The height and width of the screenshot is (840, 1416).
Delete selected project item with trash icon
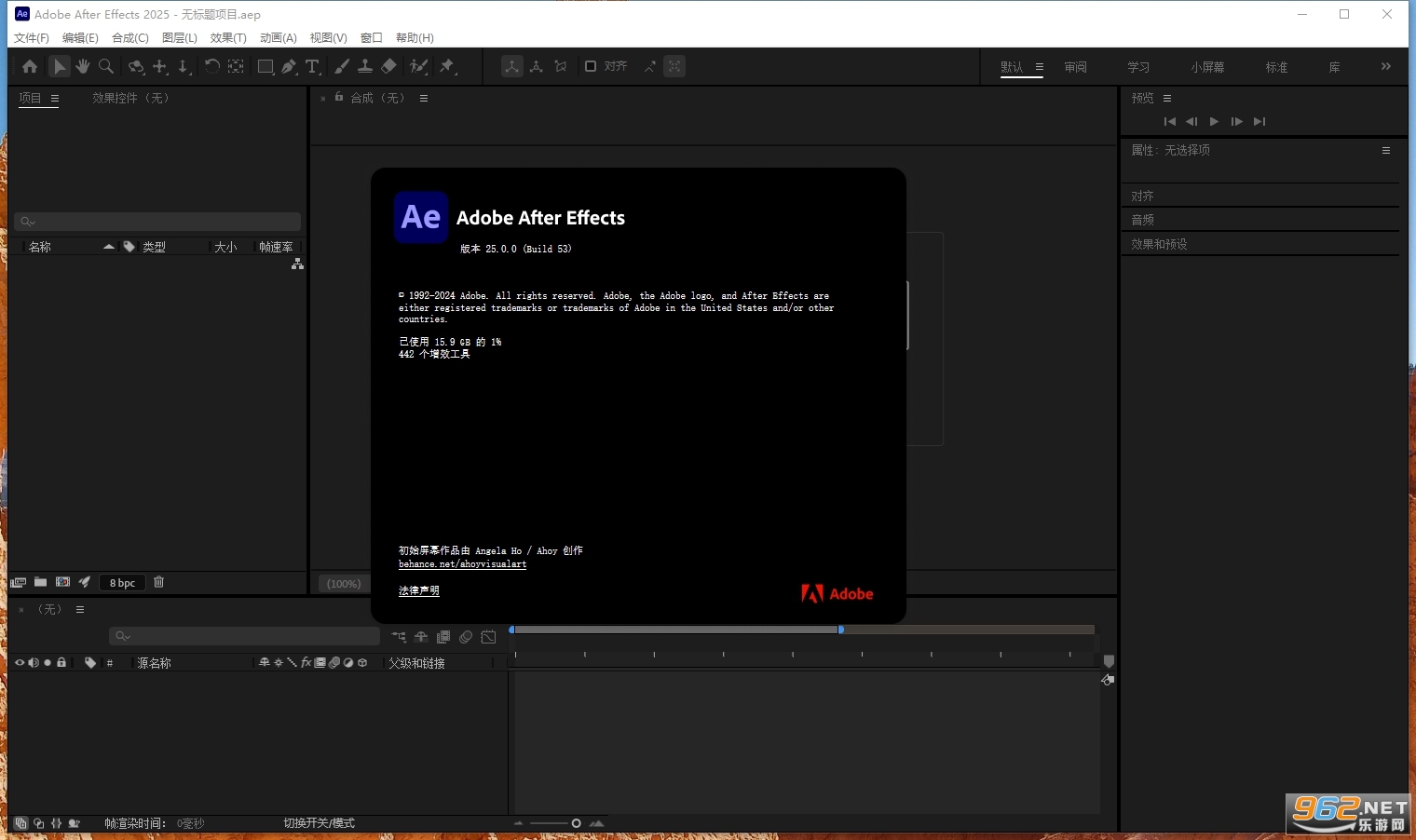158,582
